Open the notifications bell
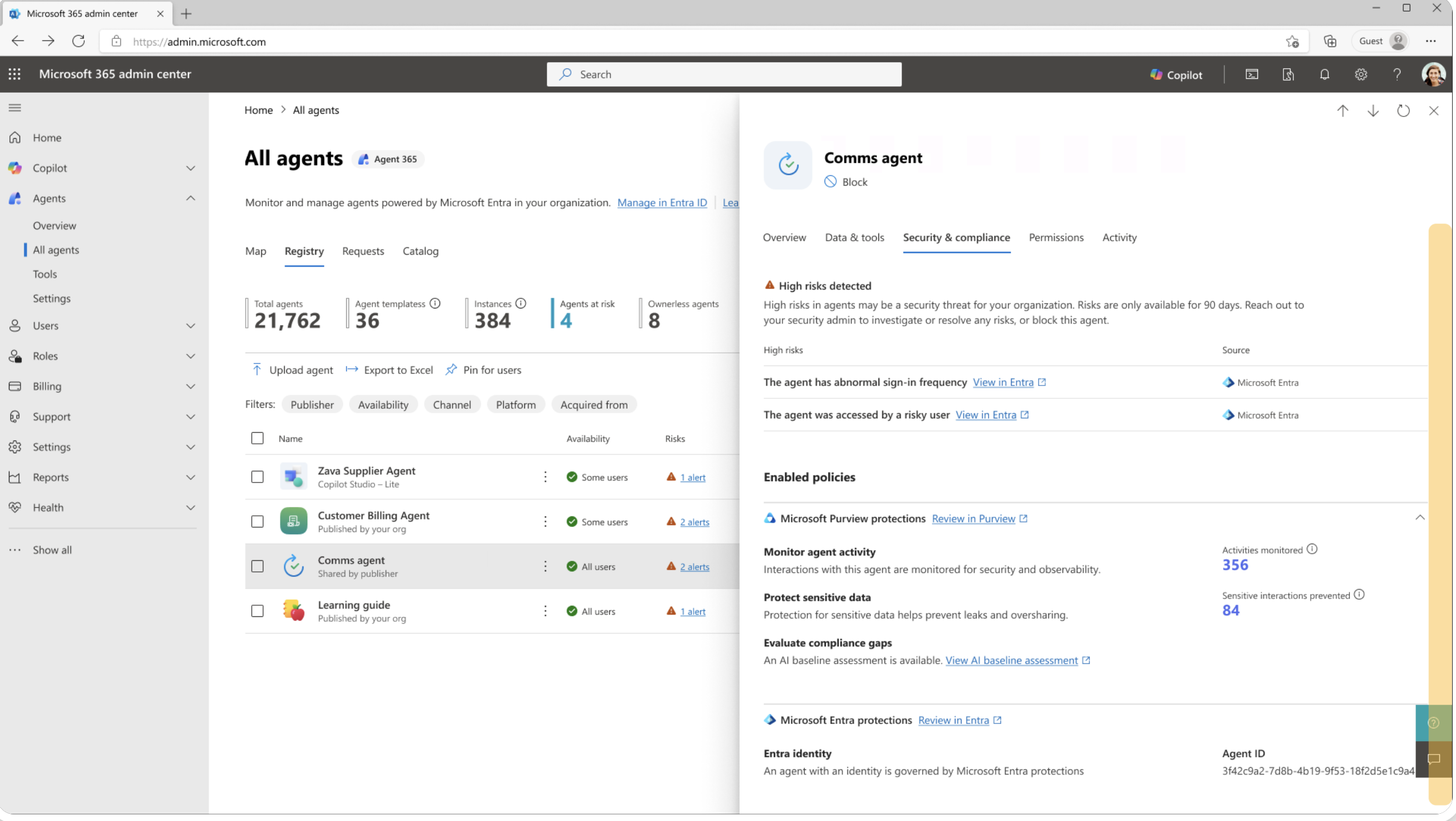Screen dimensions: 1456x821 click(1324, 74)
